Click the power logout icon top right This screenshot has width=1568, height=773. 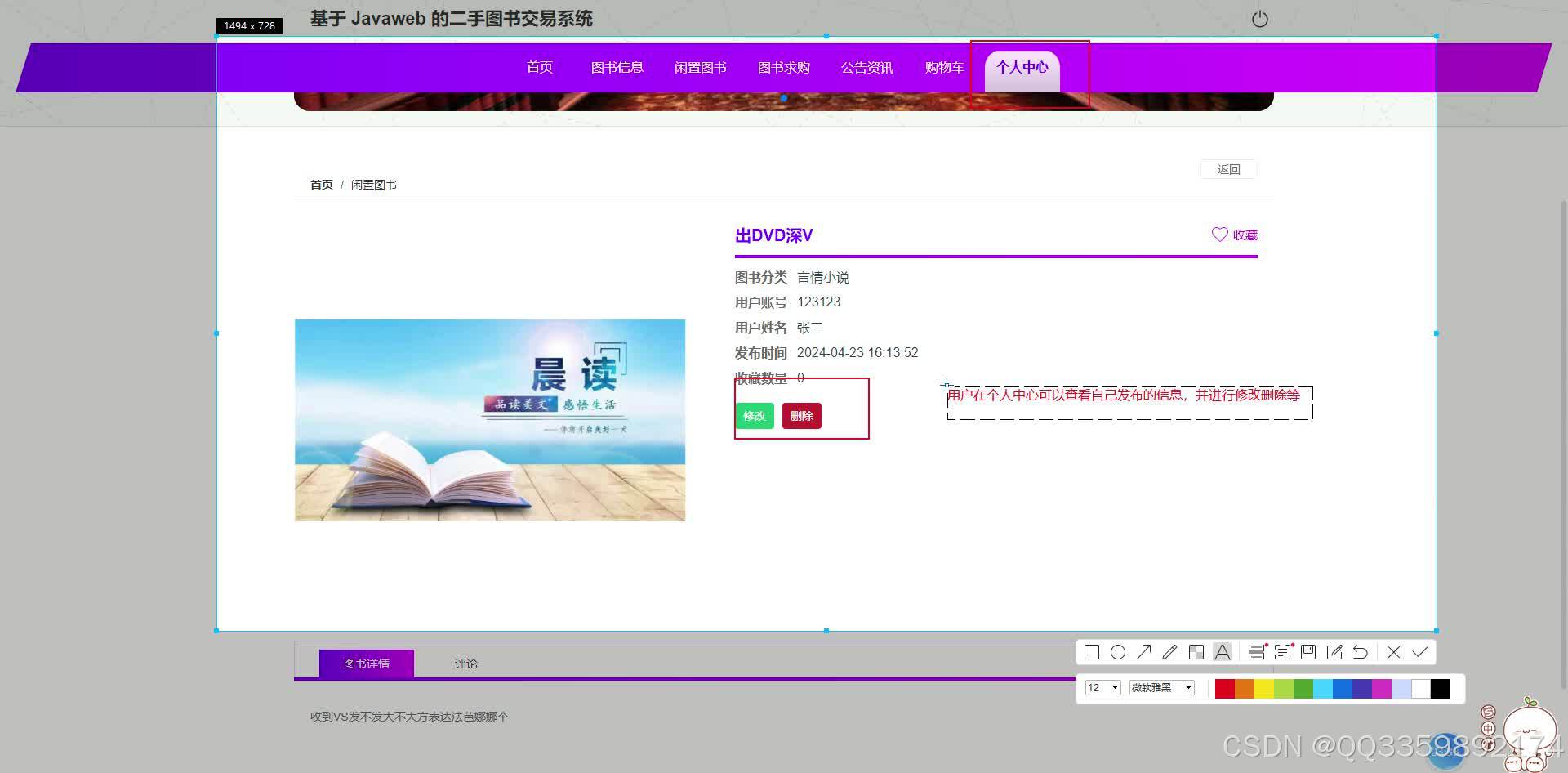[1259, 19]
